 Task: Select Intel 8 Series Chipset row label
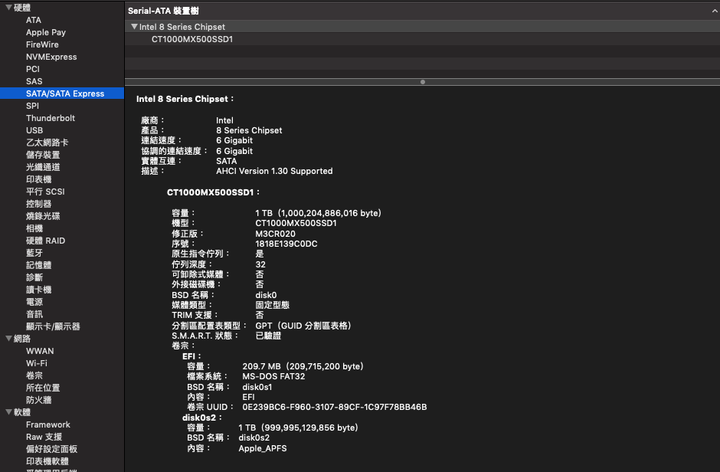point(182,27)
